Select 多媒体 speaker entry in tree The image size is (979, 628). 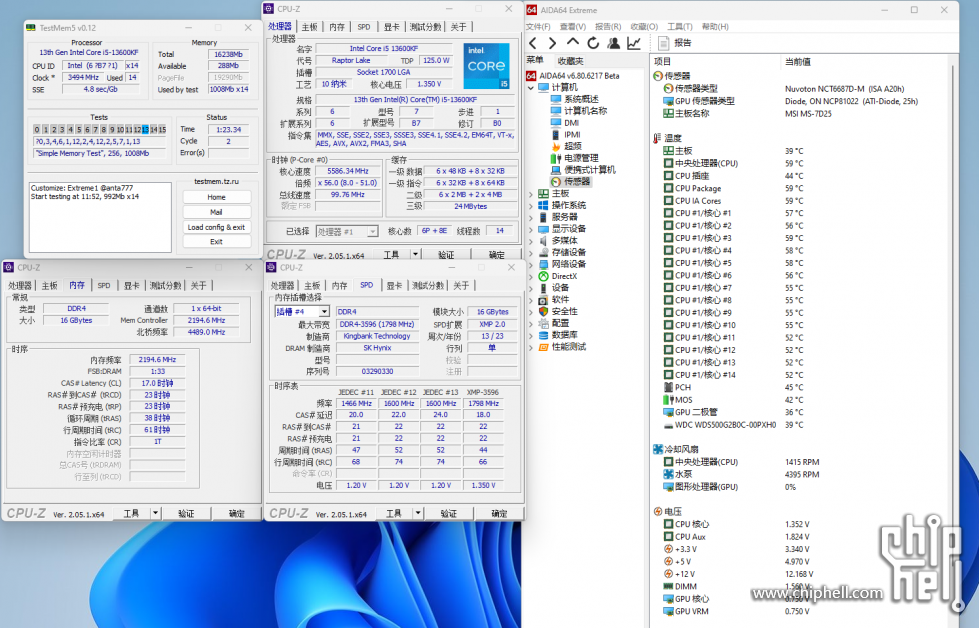point(558,240)
